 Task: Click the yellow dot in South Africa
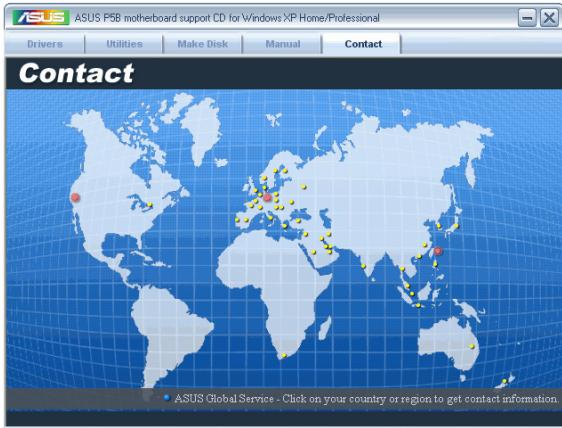(284, 356)
